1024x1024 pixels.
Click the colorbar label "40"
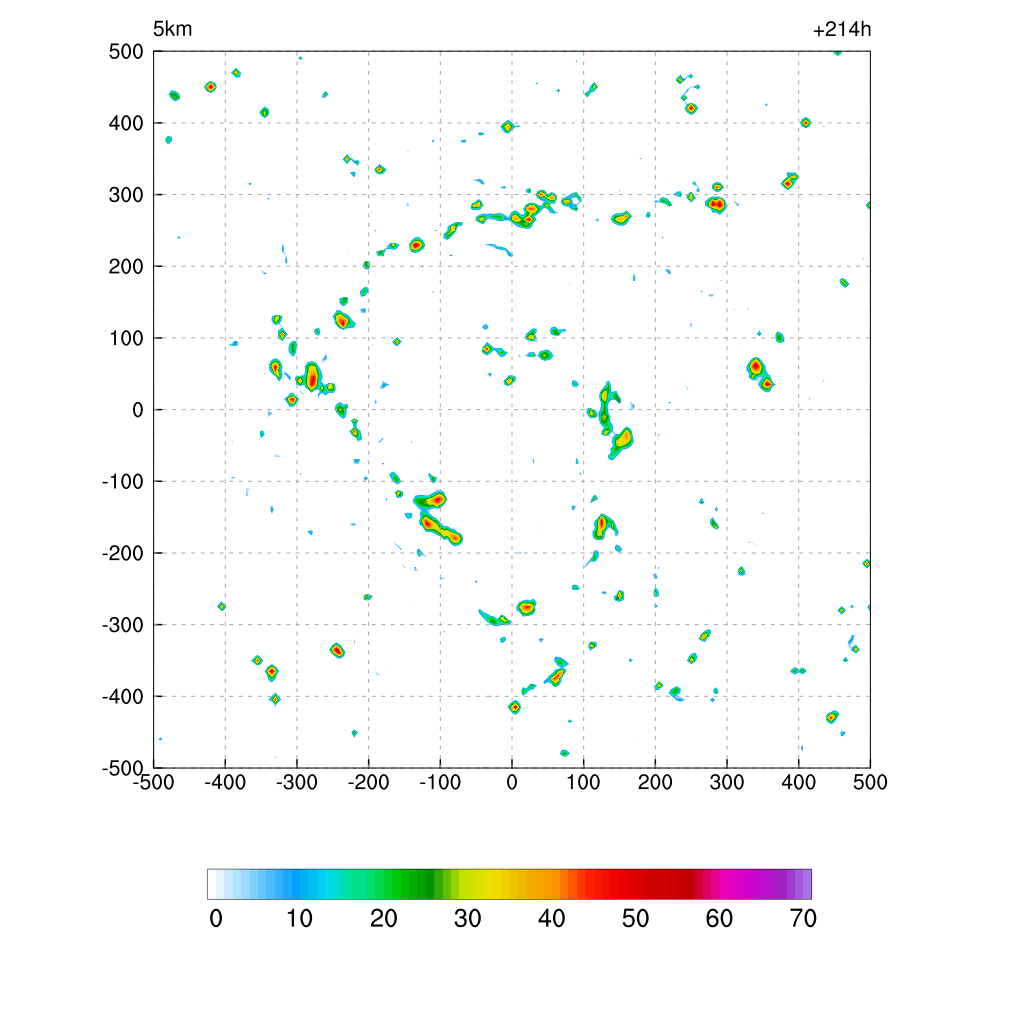[x=551, y=919]
